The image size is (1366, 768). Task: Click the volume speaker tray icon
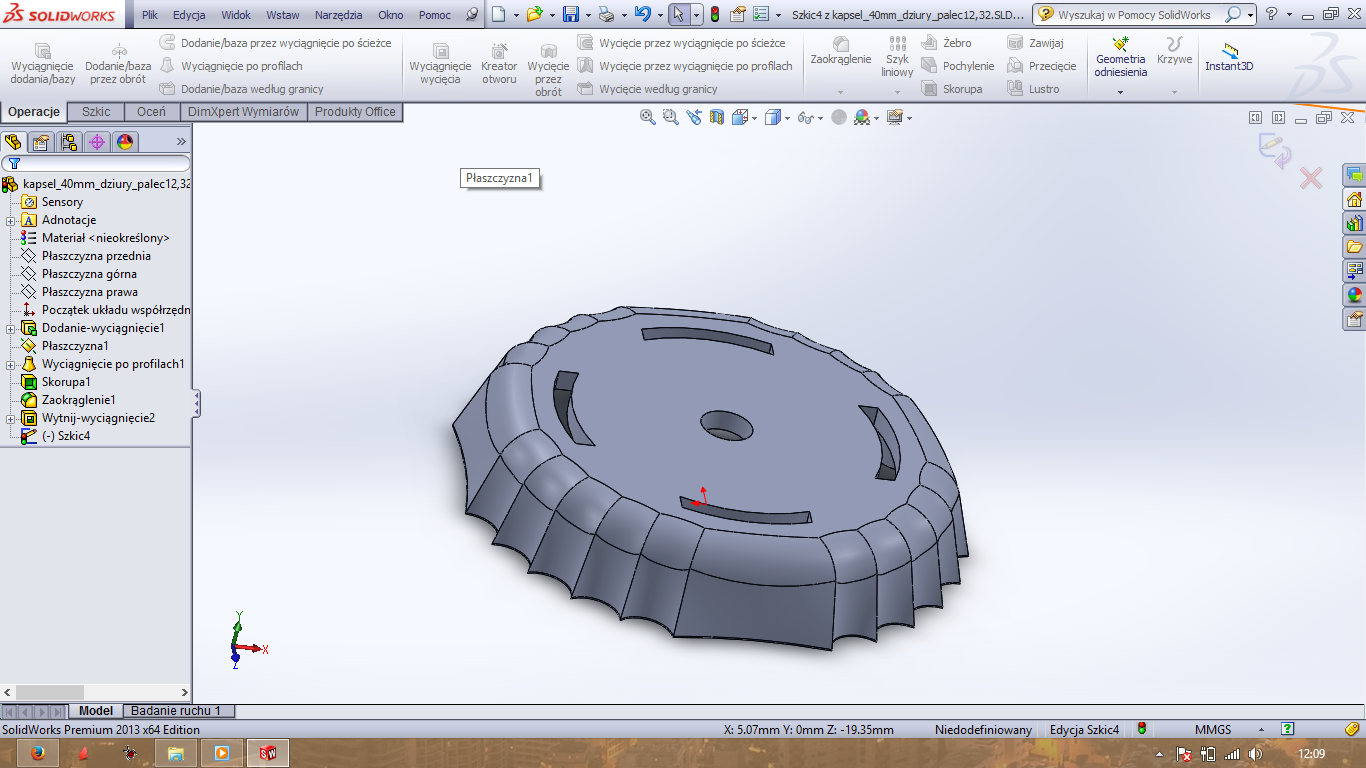point(1256,754)
